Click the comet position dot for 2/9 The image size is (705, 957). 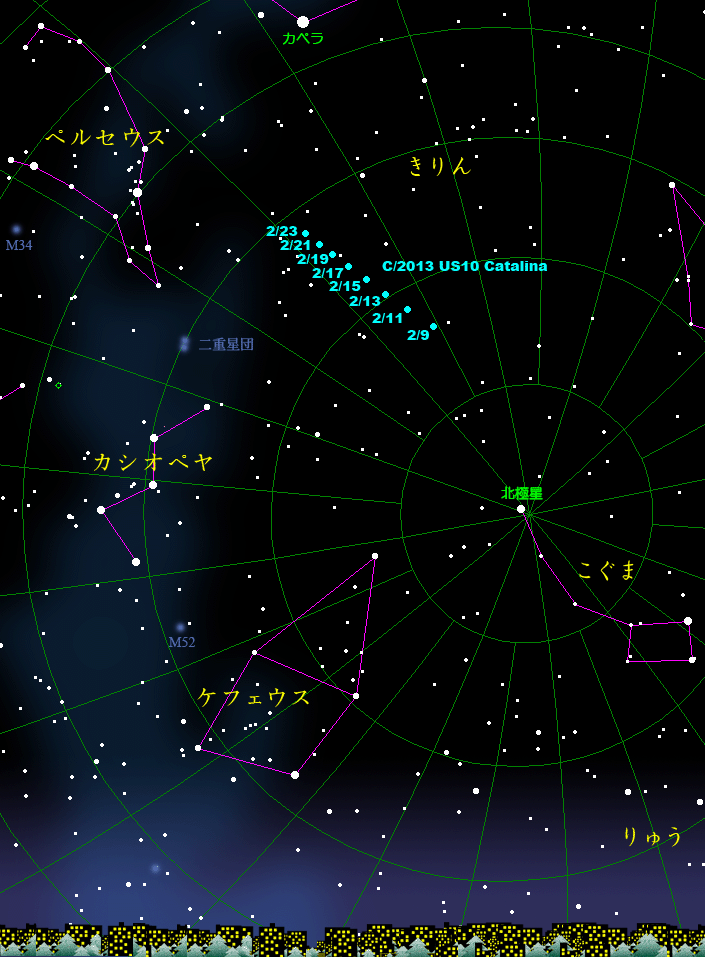[x=433, y=327]
